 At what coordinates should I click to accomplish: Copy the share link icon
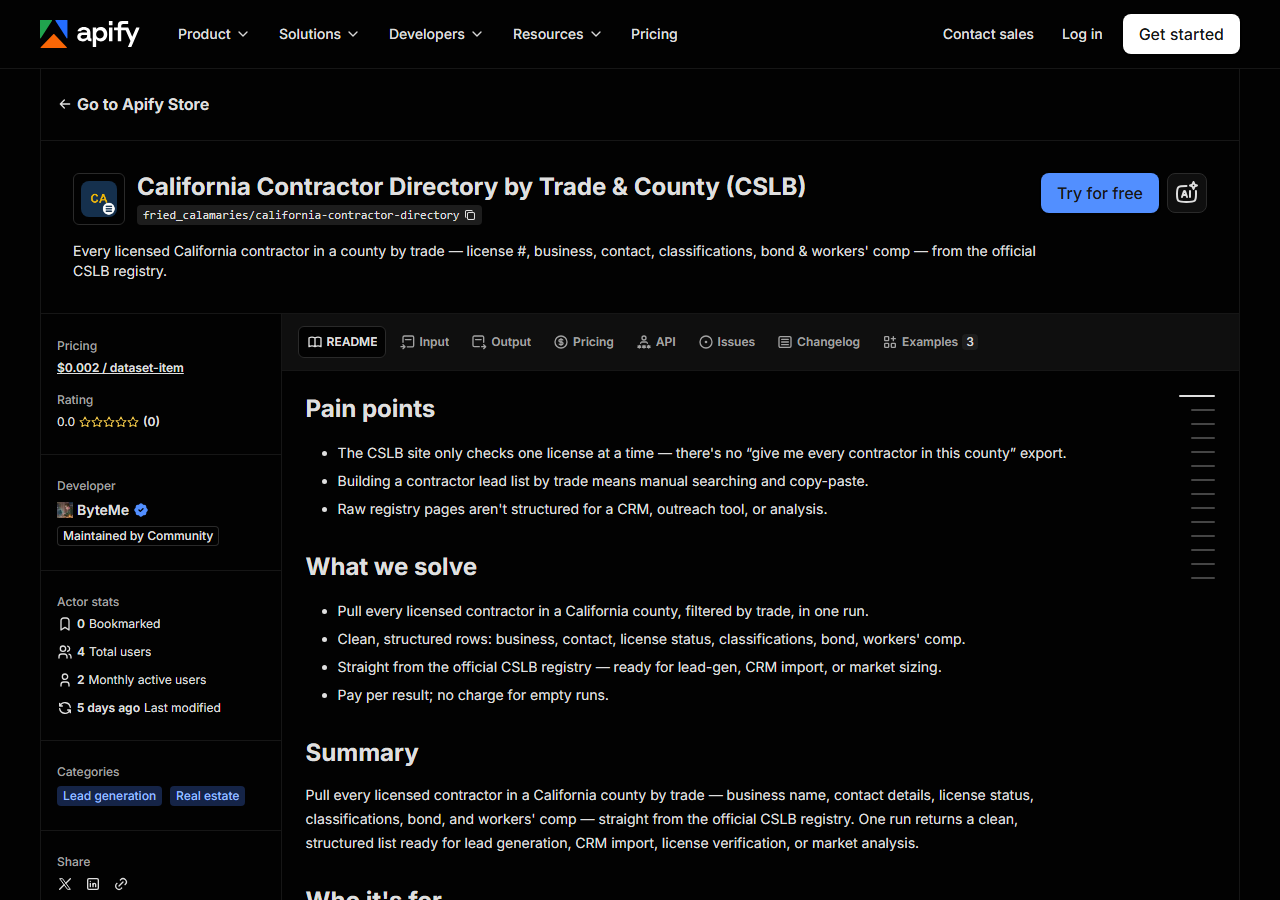121,884
